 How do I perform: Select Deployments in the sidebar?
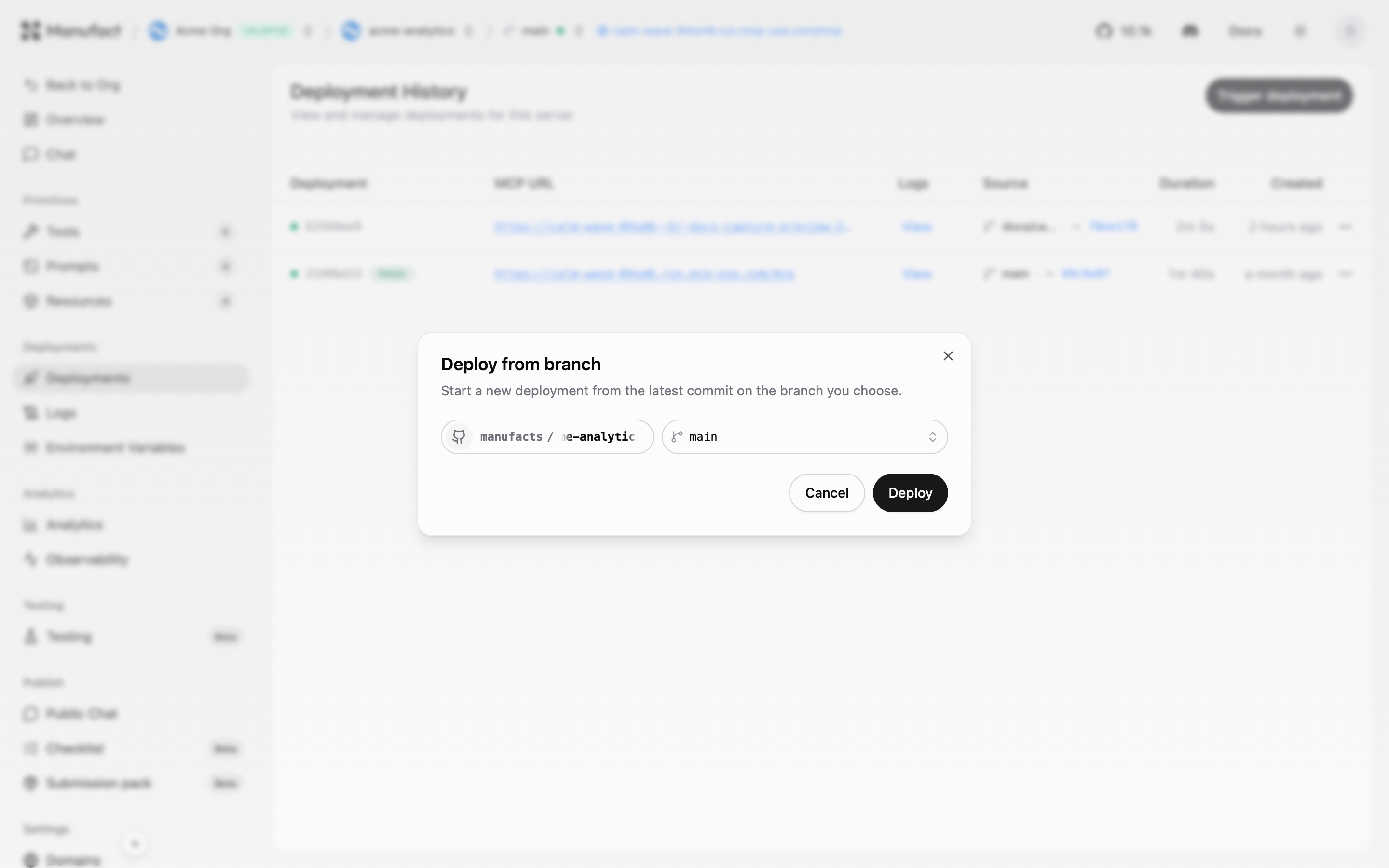pyautogui.click(x=132, y=378)
